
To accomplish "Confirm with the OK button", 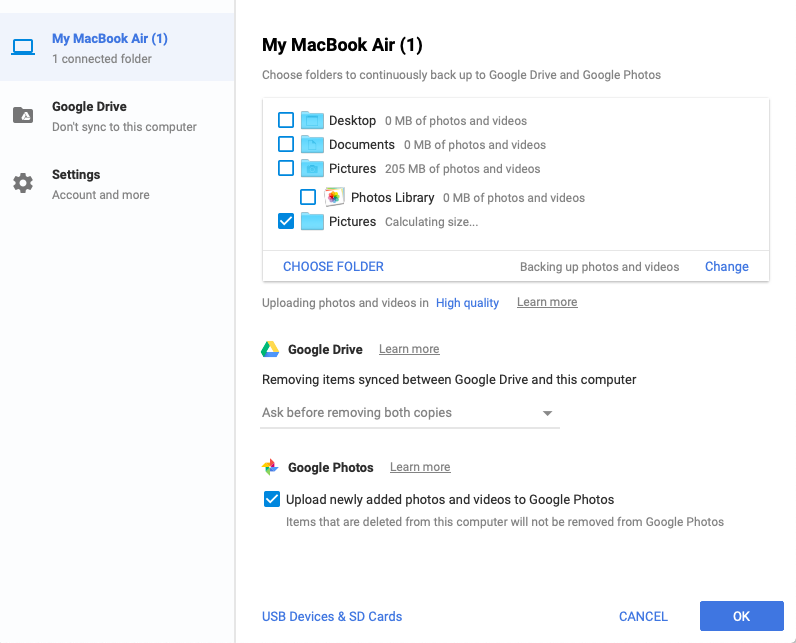I will (x=741, y=616).
